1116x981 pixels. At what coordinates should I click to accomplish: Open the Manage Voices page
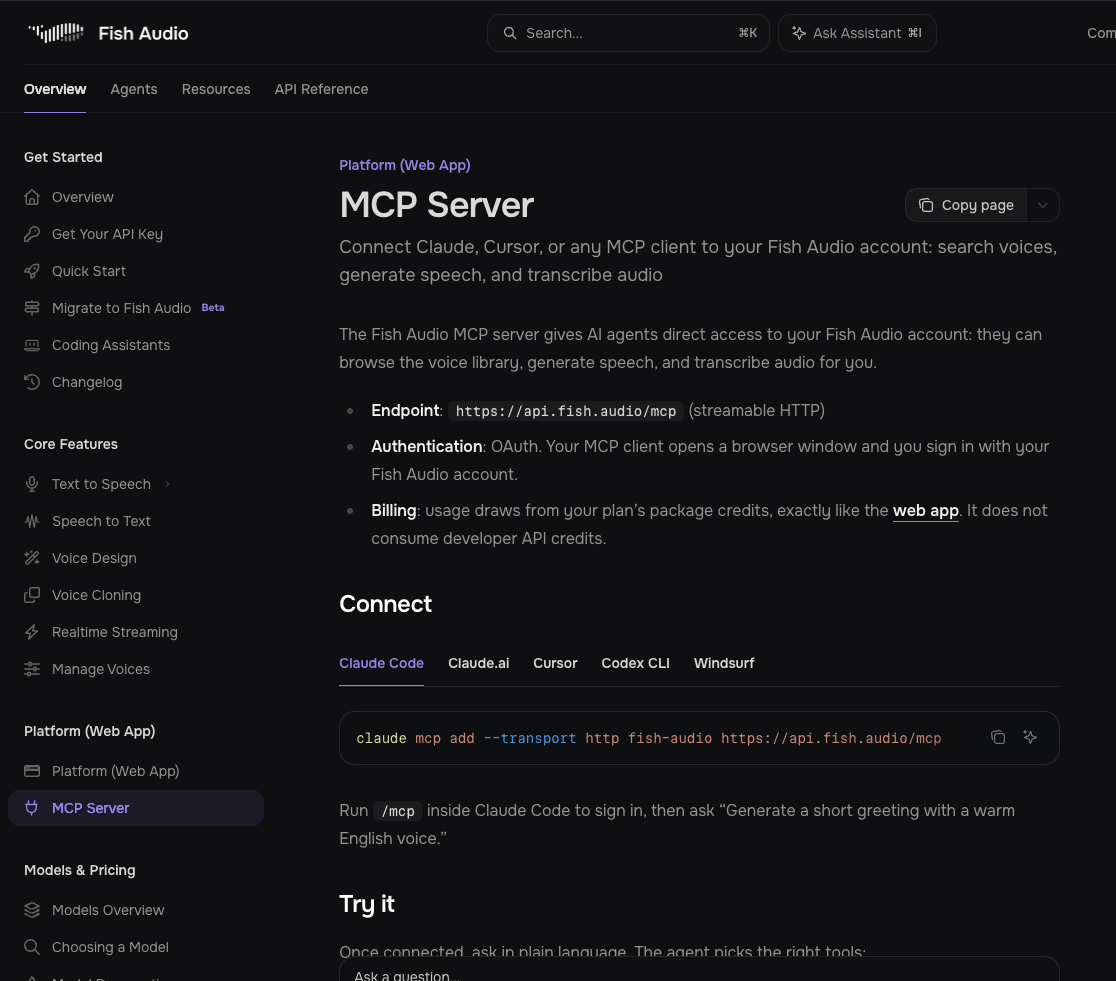(x=101, y=669)
